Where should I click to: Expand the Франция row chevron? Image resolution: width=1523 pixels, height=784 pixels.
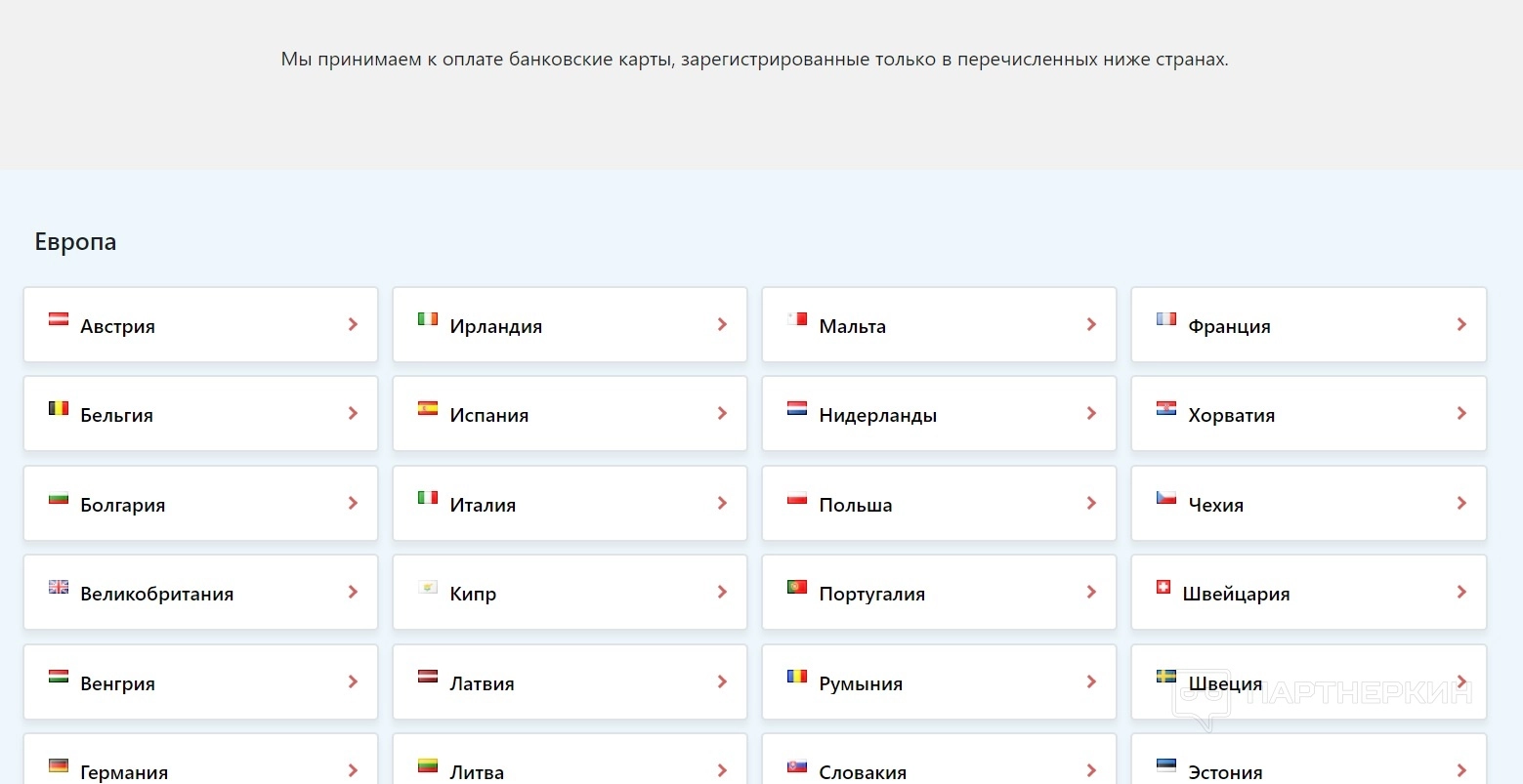tap(1461, 324)
